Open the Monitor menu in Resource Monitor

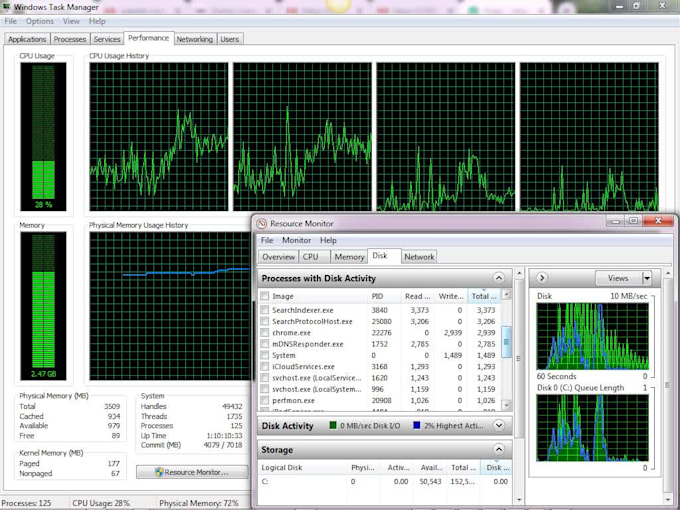coord(296,241)
